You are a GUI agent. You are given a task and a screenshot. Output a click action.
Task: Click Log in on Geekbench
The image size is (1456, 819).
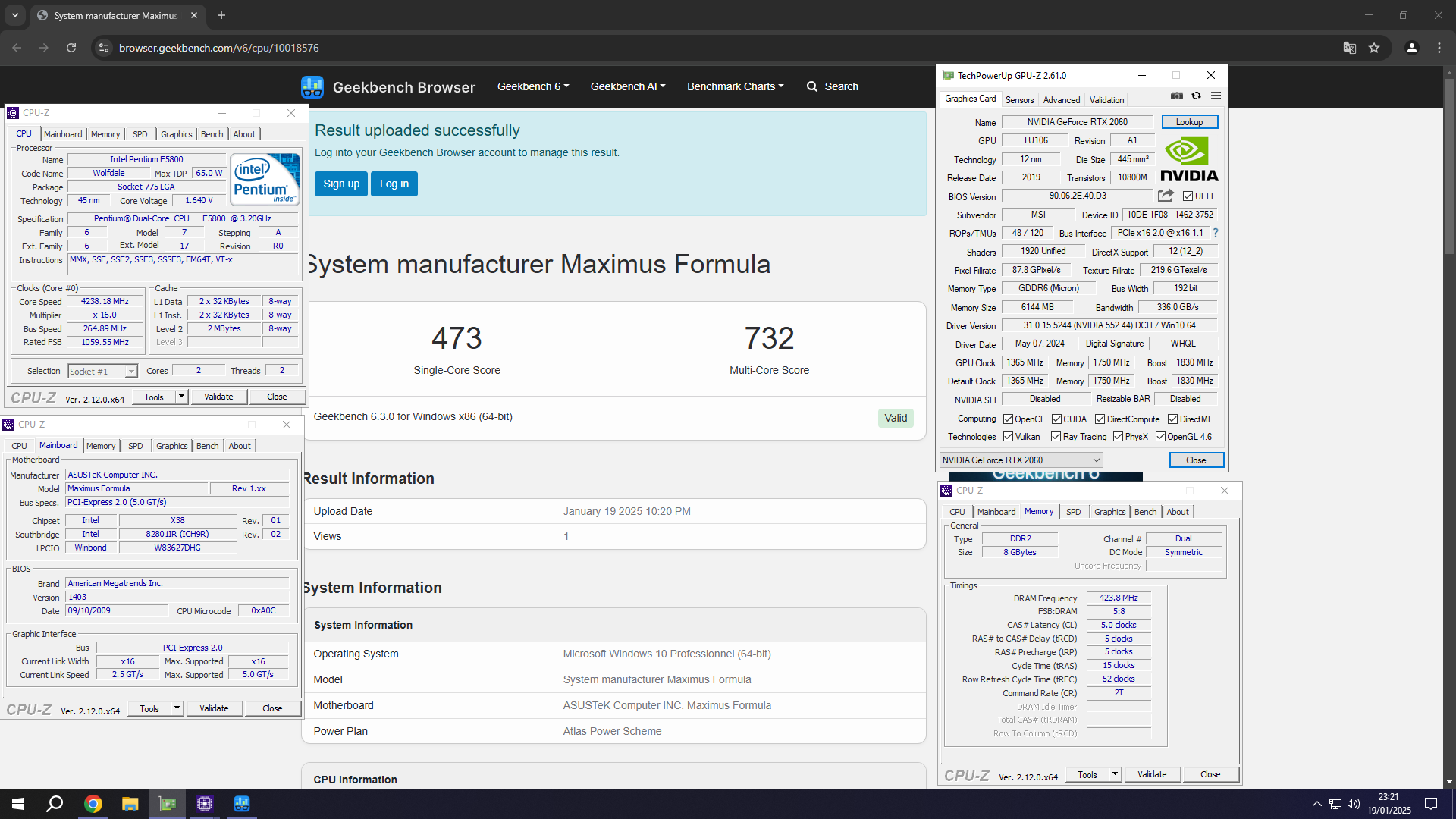tap(394, 184)
